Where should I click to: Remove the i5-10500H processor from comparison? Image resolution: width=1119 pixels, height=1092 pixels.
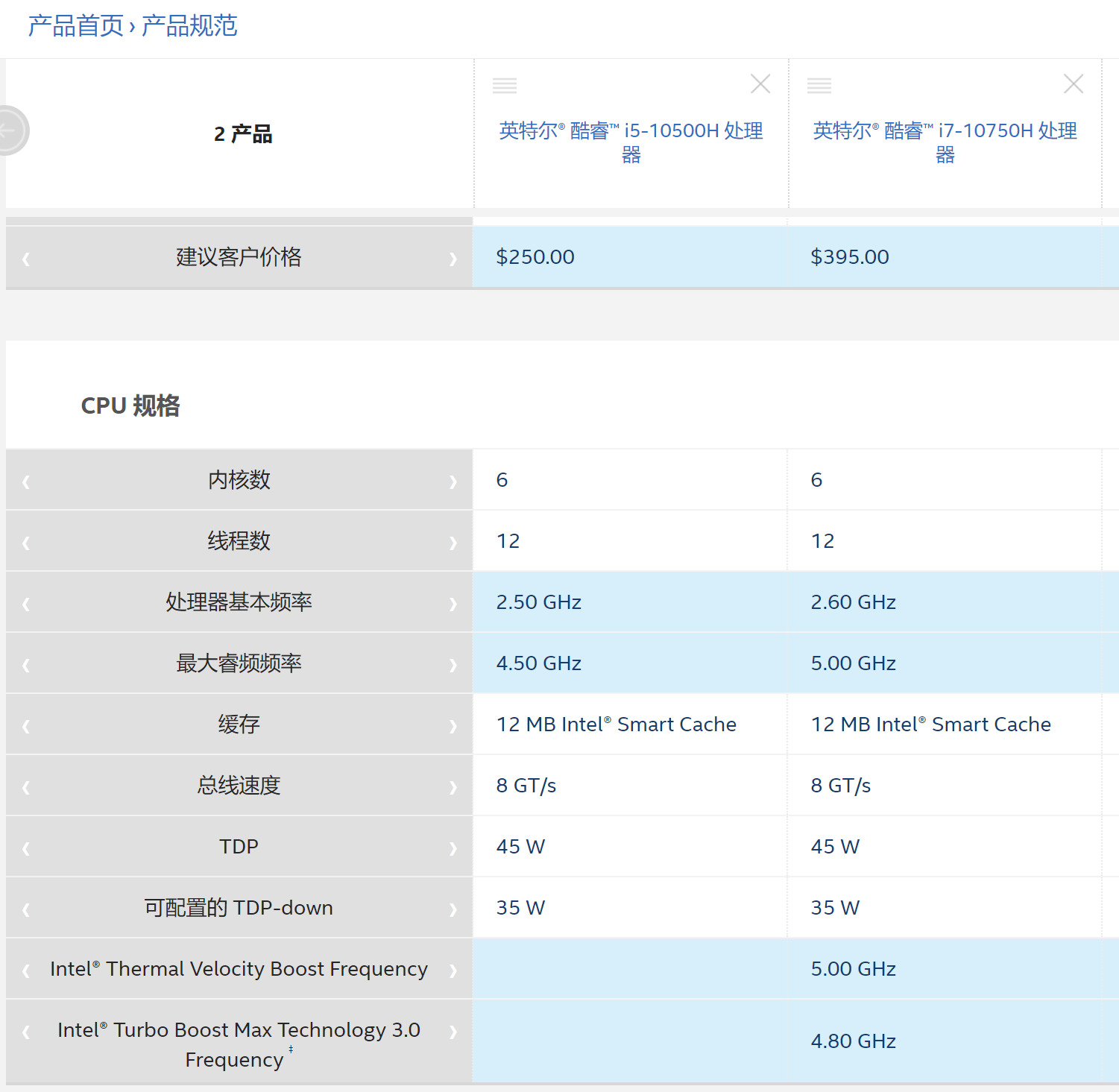(x=760, y=83)
